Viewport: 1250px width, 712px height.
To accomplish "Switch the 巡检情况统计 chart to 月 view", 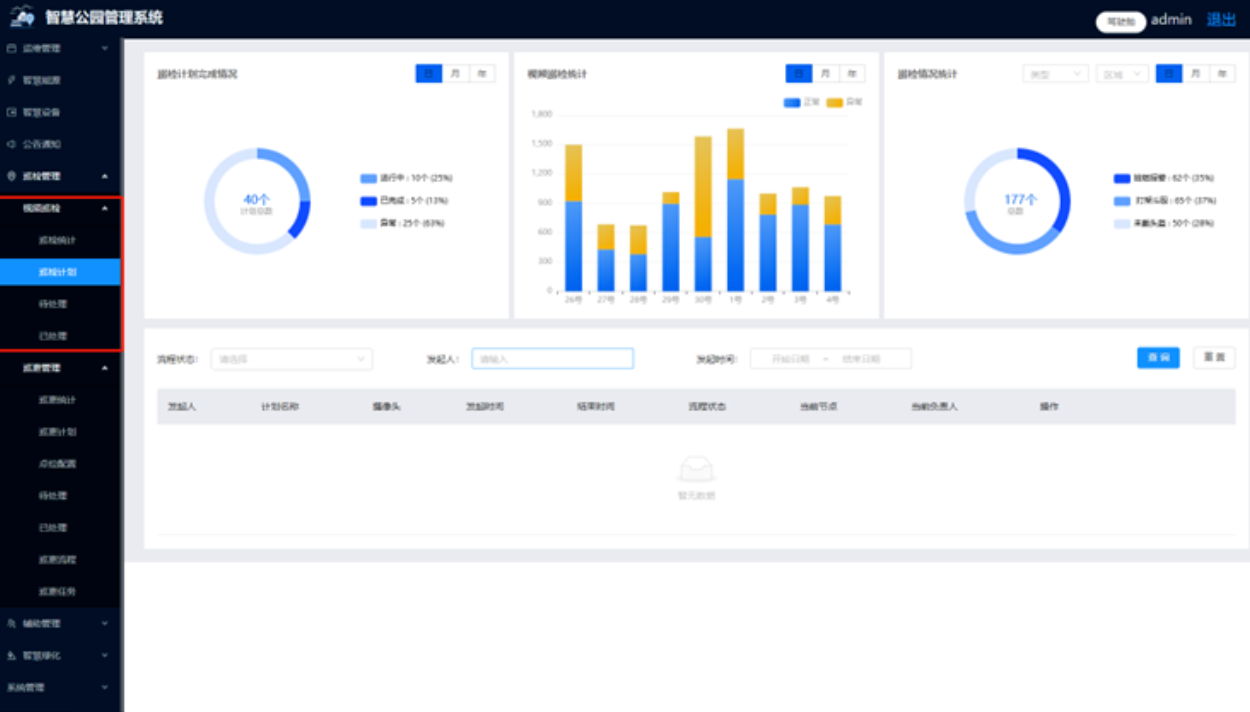I will (x=1195, y=74).
